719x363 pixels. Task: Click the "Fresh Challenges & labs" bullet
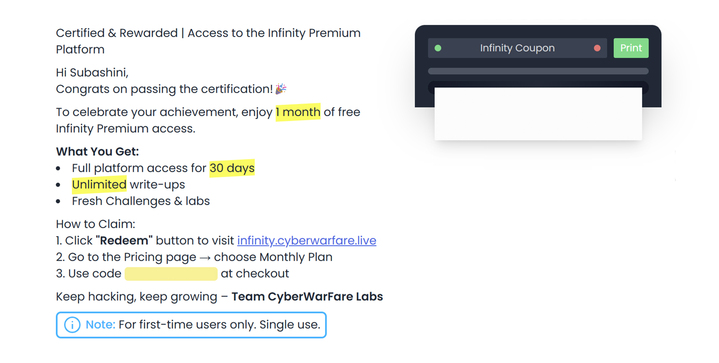[x=141, y=201]
